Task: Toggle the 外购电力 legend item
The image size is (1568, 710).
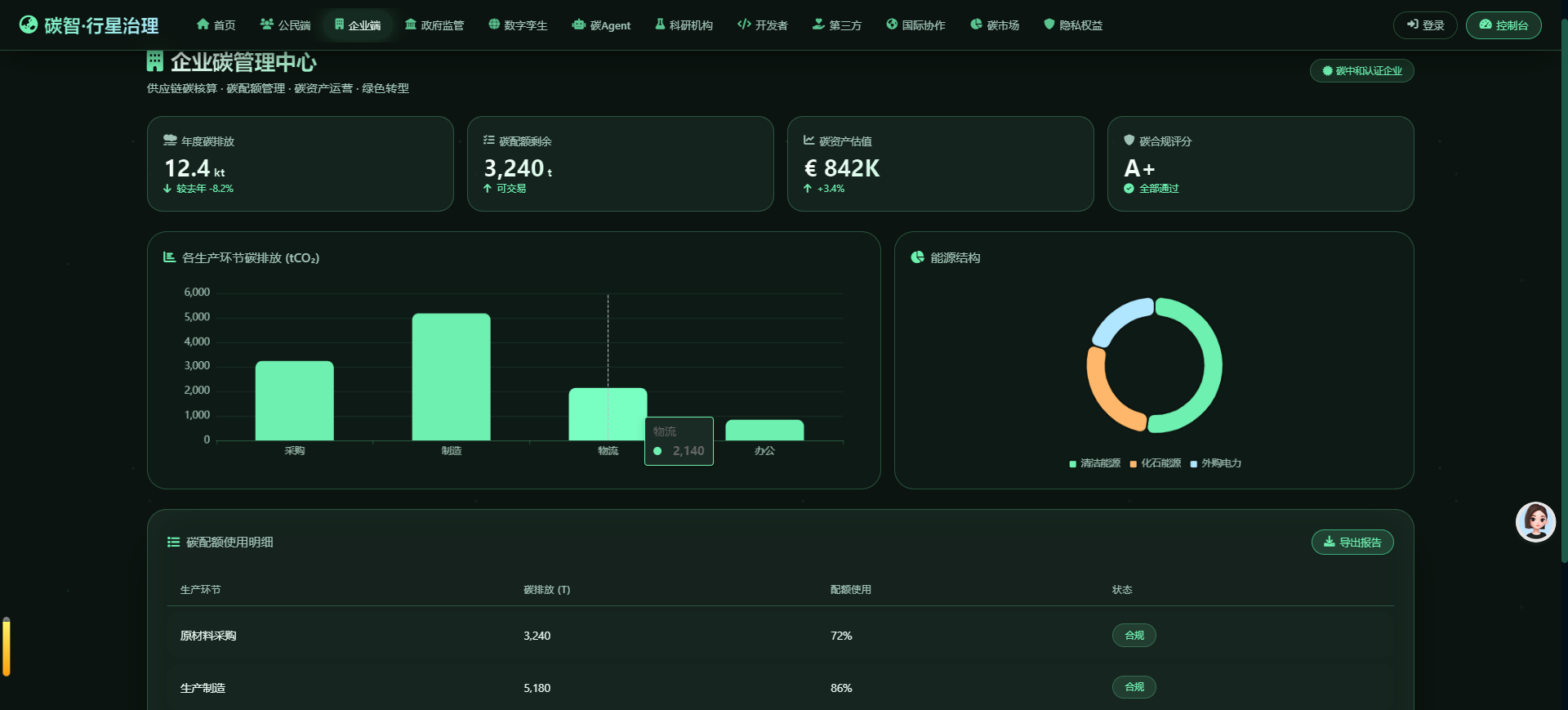Action: (x=1216, y=463)
